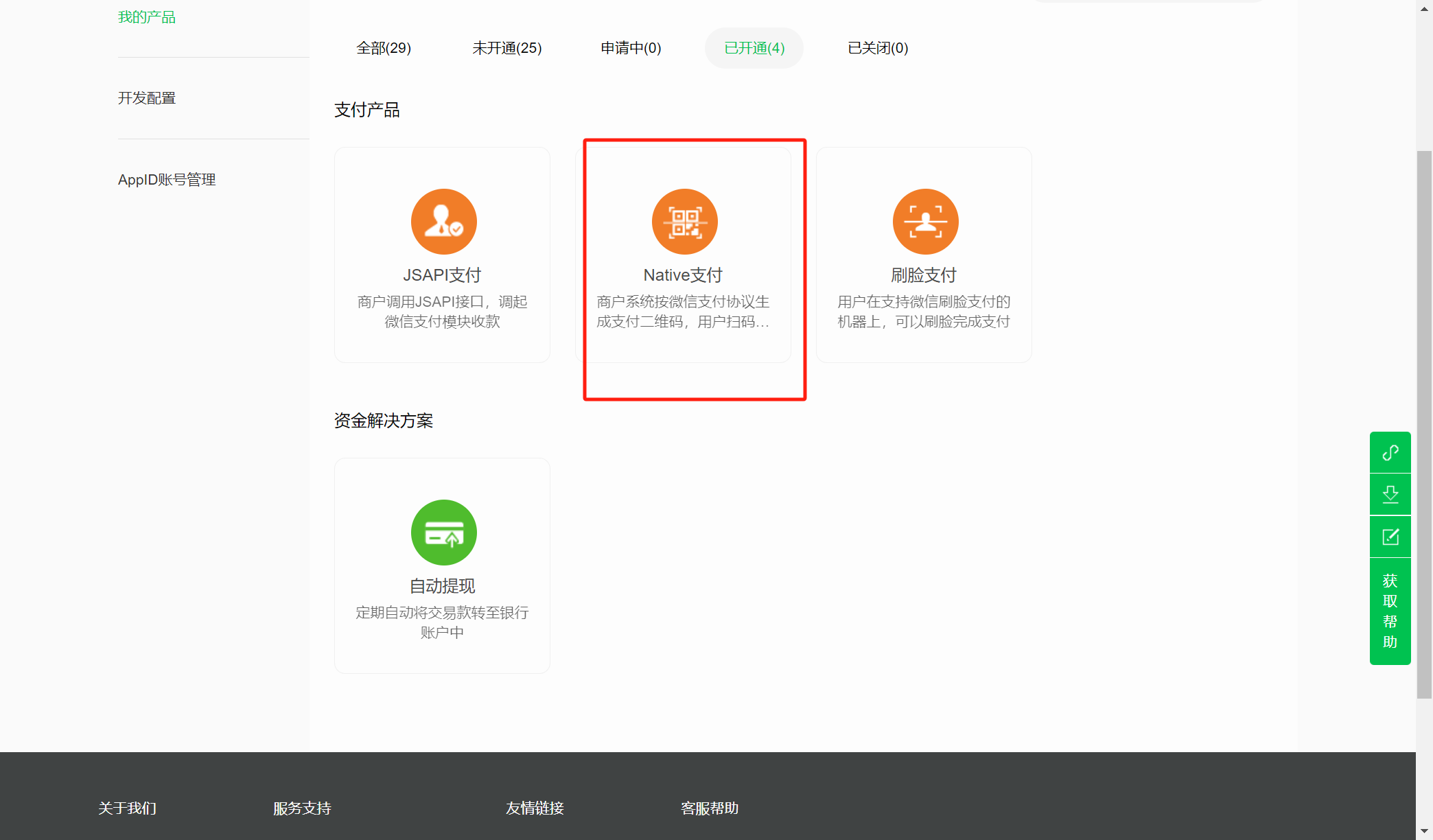Image resolution: width=1433 pixels, height=840 pixels.
Task: Click the Native支付 QR code icon
Action: pyautogui.click(x=684, y=222)
